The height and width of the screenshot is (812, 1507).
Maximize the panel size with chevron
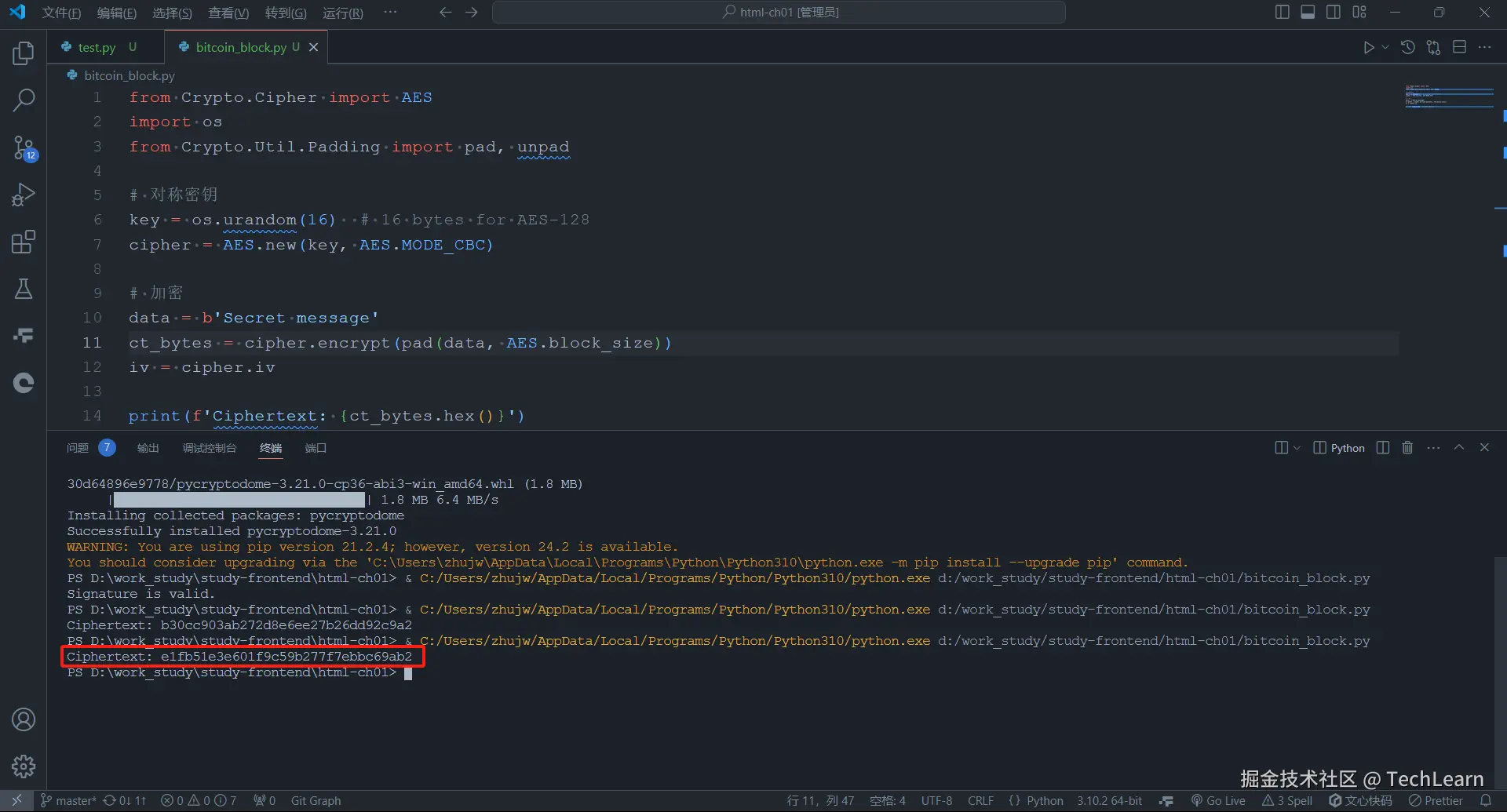pyautogui.click(x=1459, y=447)
